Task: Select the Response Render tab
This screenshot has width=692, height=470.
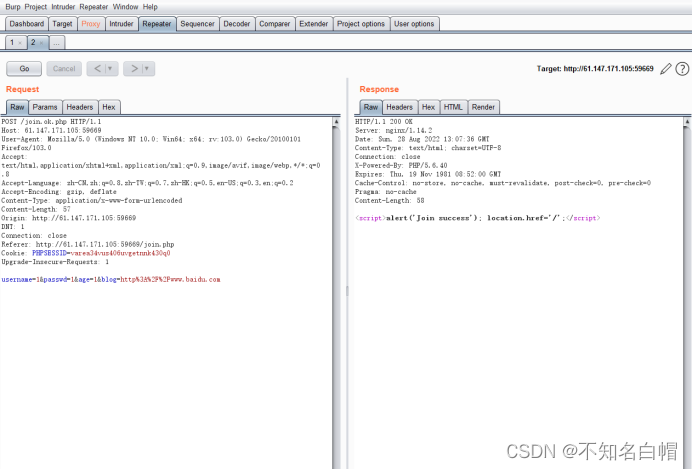Action: click(x=483, y=107)
